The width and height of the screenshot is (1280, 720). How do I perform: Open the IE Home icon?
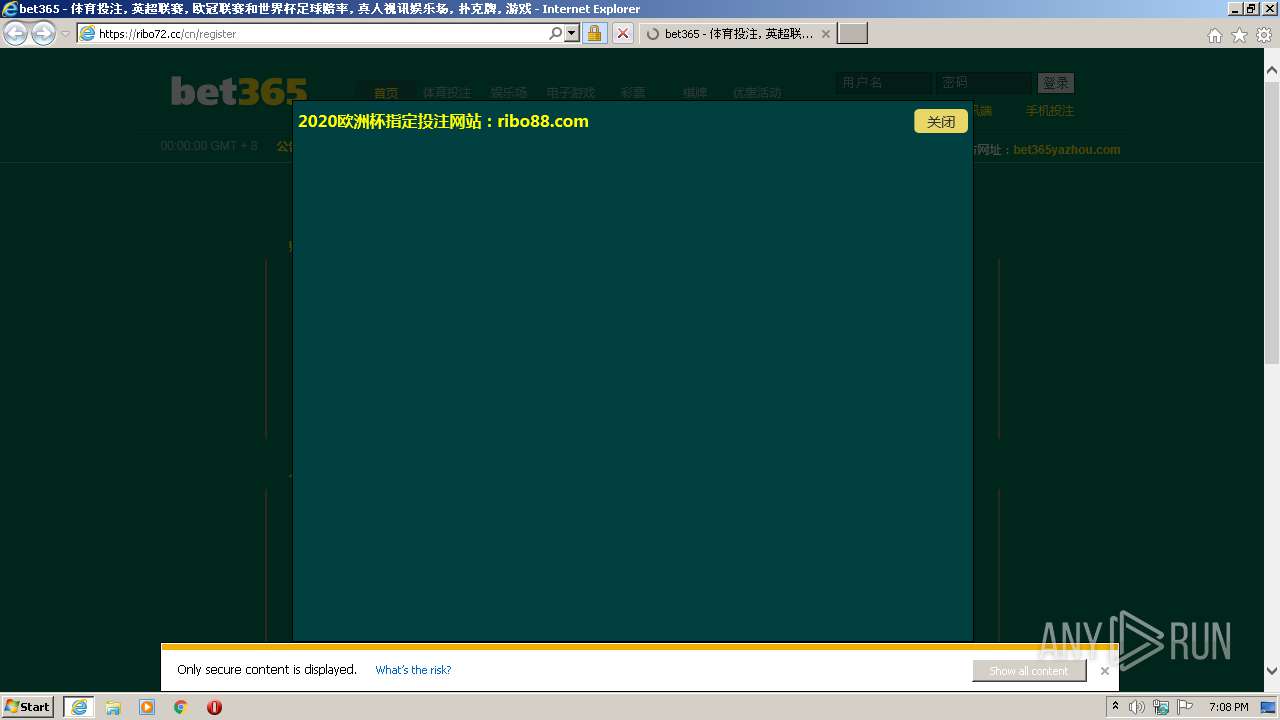[1214, 35]
